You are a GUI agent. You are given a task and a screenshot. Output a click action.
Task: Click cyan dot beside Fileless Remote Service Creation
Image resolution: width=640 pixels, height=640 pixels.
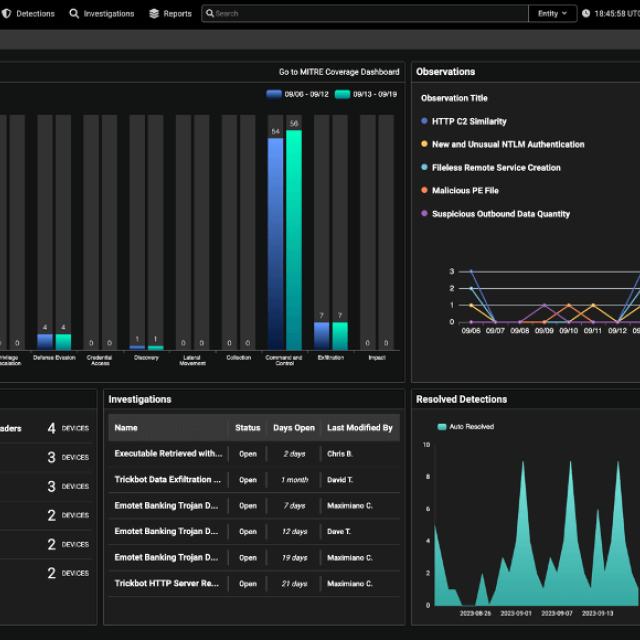pos(424,167)
